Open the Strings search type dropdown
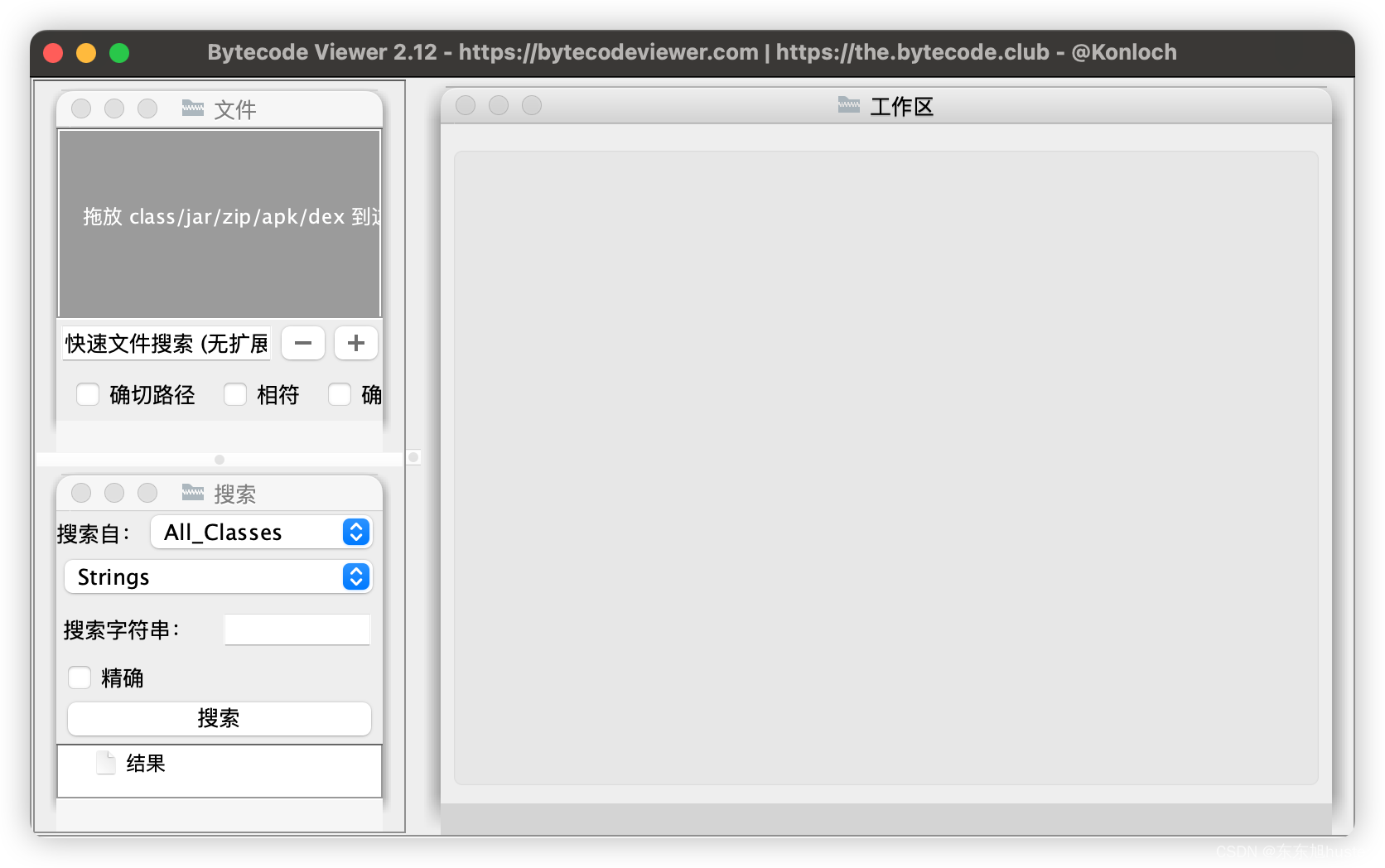1385x868 pixels. tap(219, 576)
